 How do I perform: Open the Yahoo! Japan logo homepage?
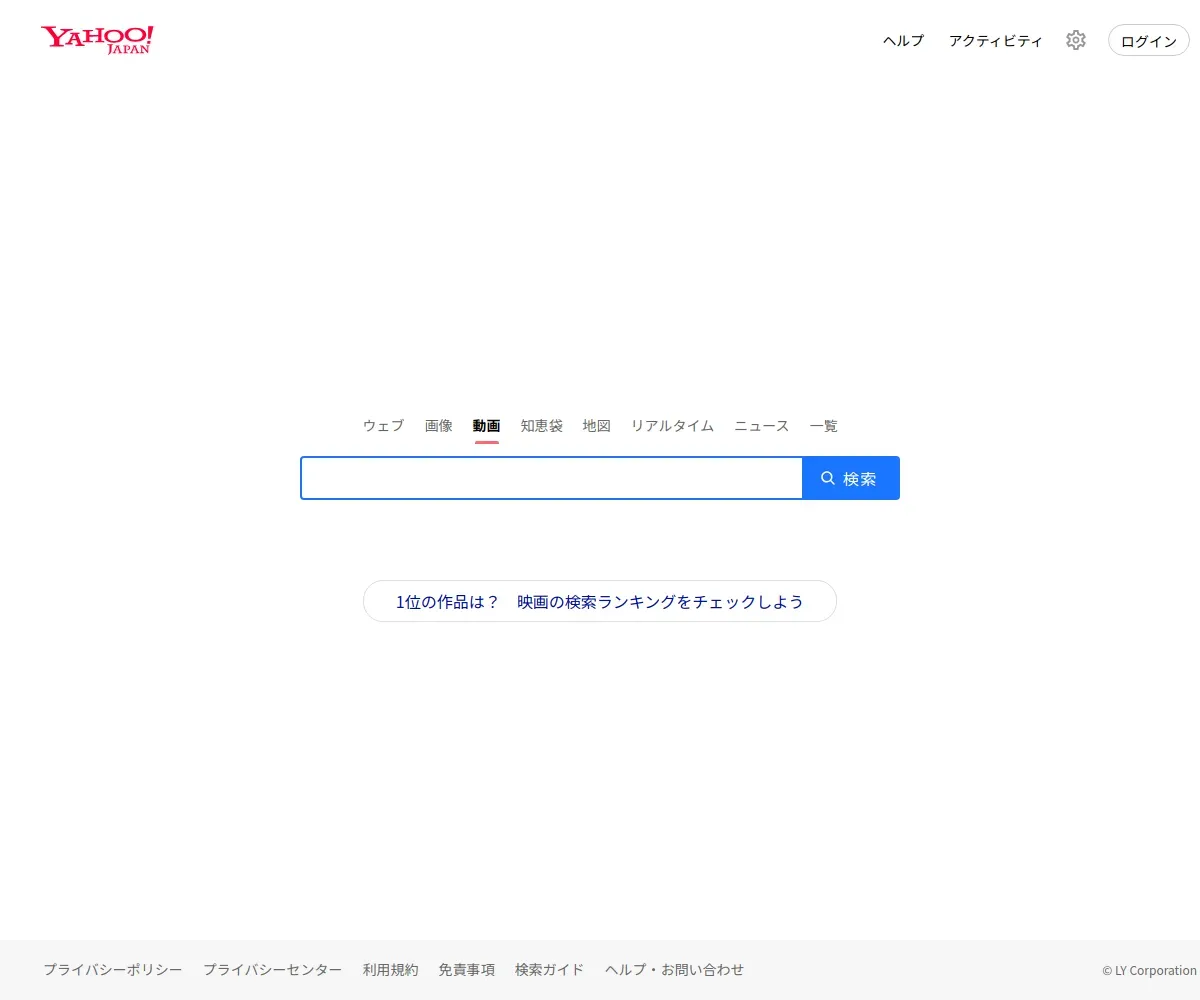pos(97,40)
